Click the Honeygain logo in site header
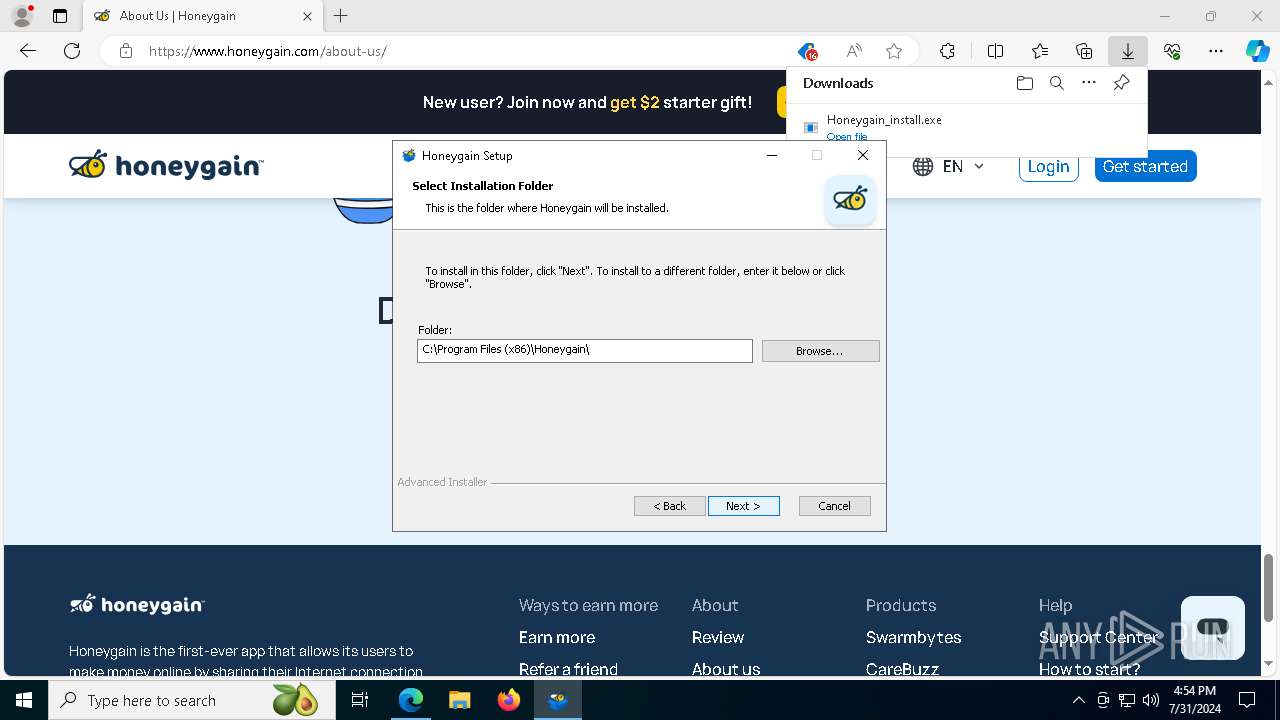The image size is (1280, 720). [166, 165]
